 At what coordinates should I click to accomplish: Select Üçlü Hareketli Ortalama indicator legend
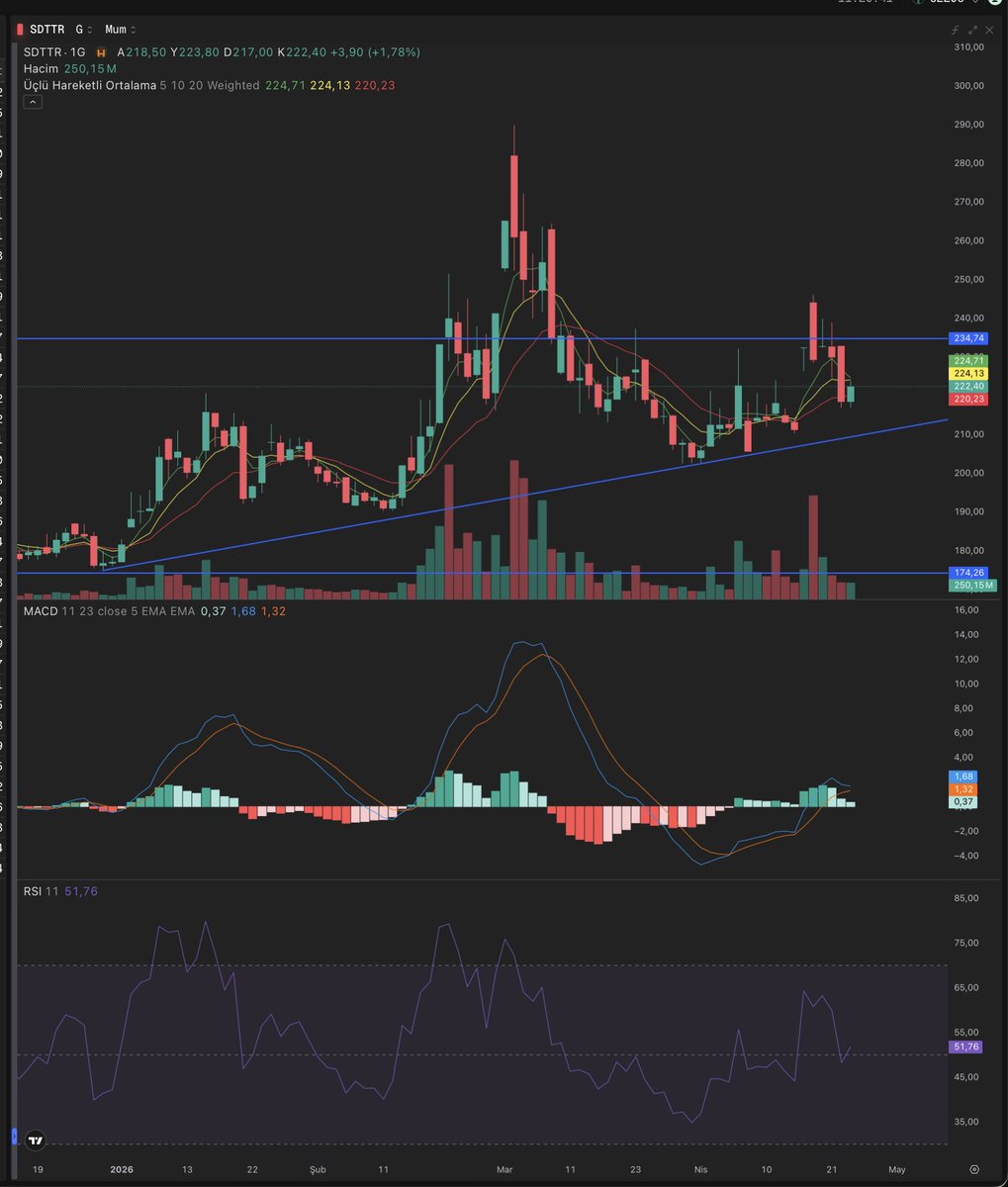point(90,86)
